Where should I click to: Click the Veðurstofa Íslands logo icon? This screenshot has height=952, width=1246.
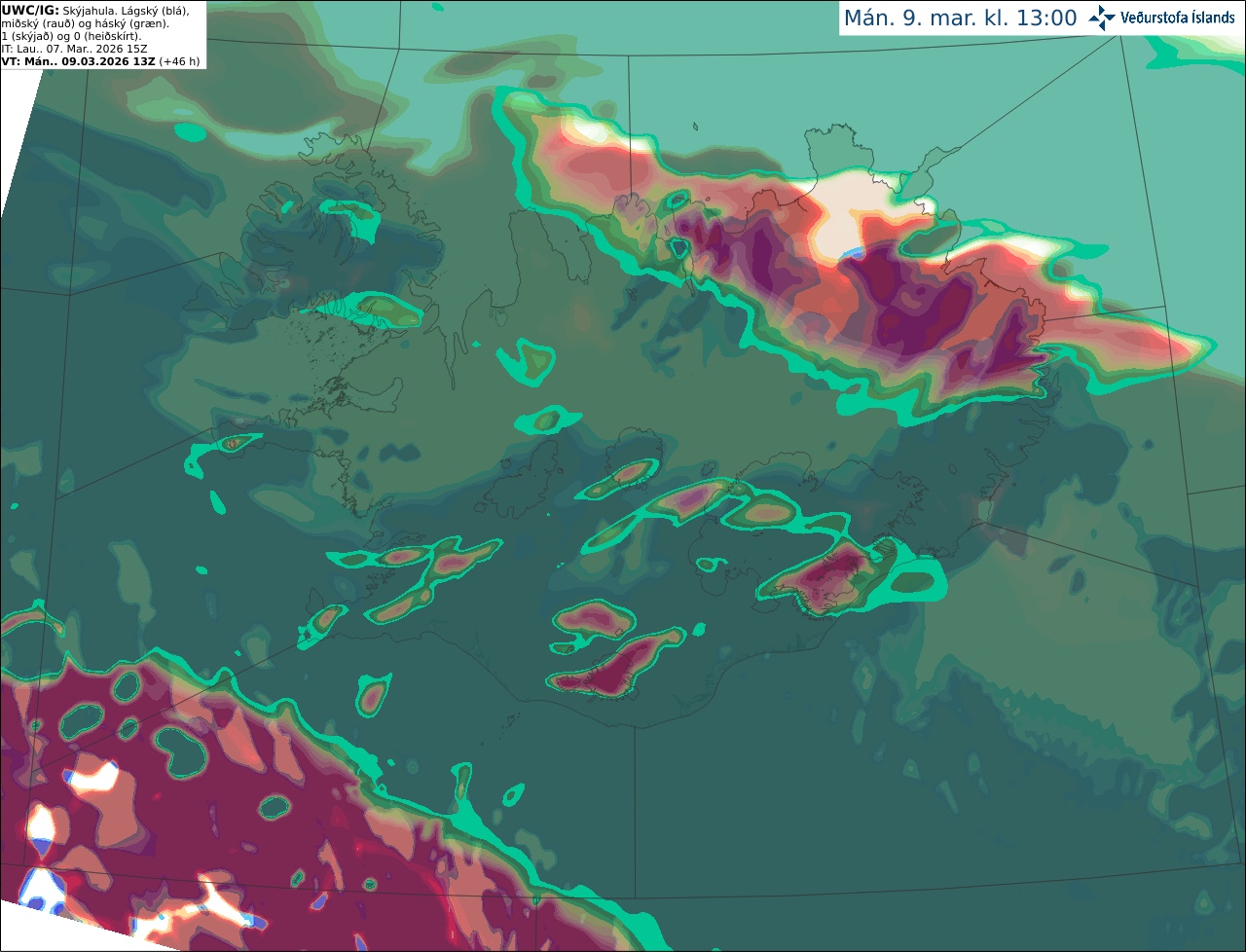coord(1102,18)
